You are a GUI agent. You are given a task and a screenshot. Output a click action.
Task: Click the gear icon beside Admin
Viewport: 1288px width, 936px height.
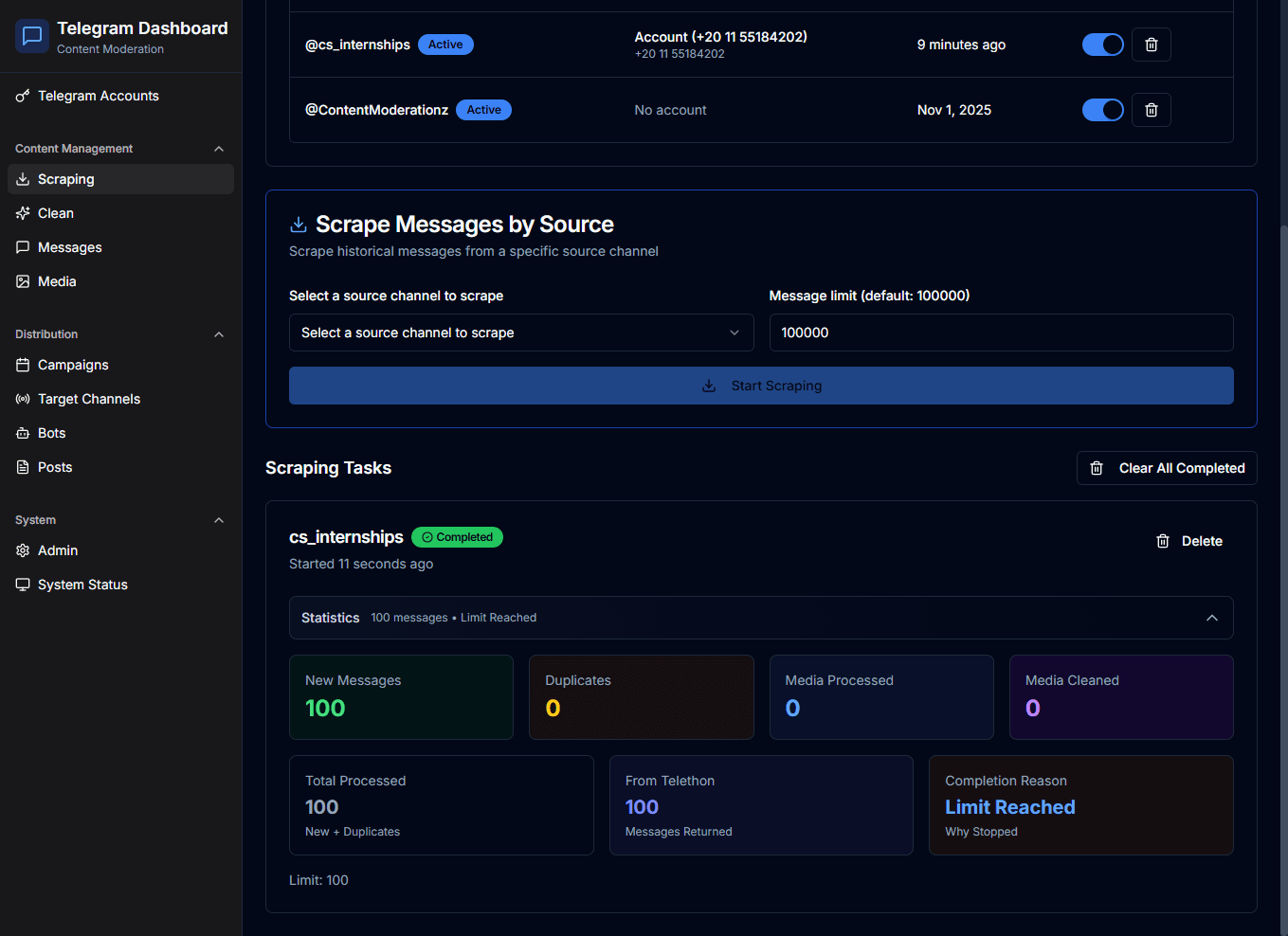point(23,550)
